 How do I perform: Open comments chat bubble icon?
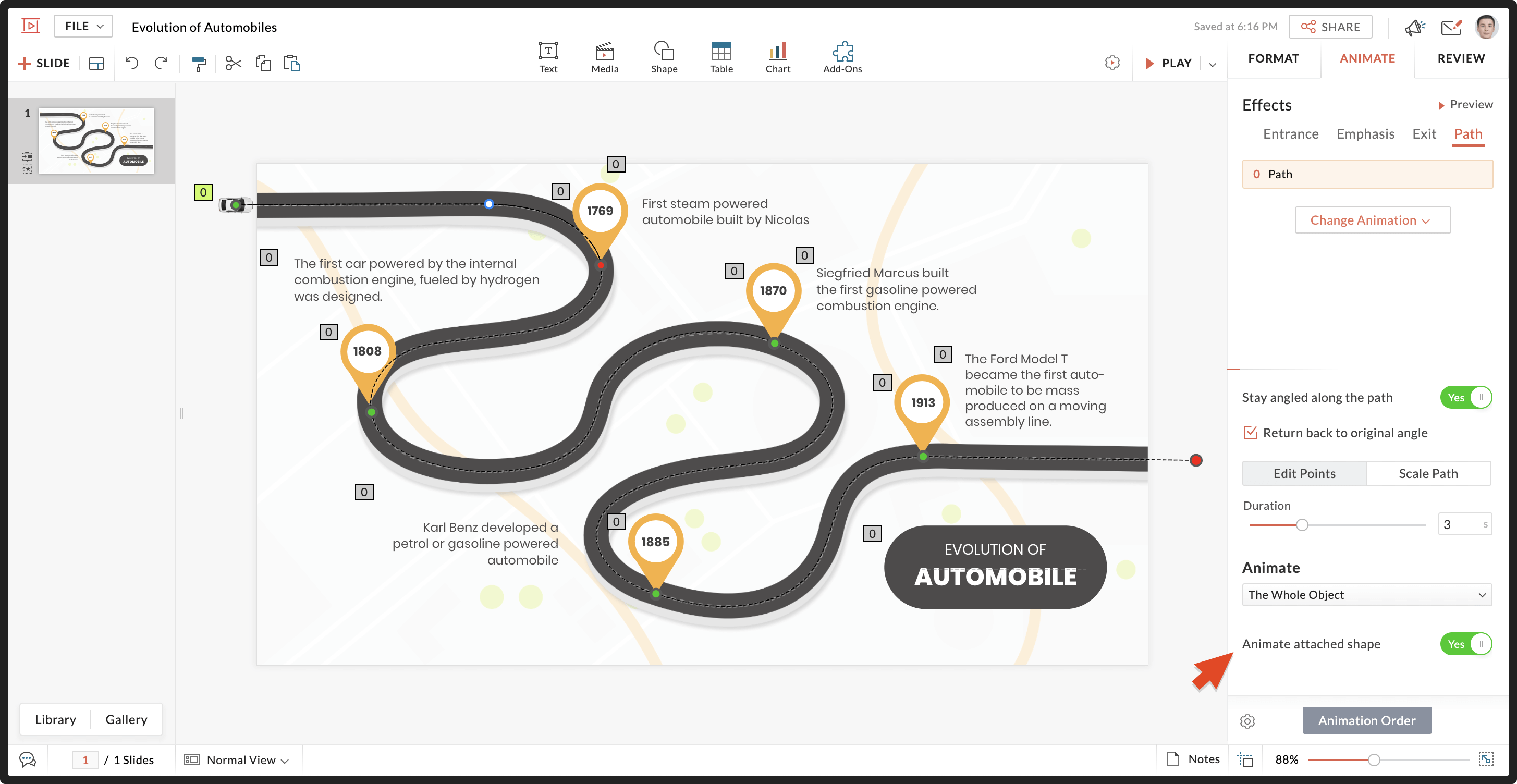tap(28, 759)
